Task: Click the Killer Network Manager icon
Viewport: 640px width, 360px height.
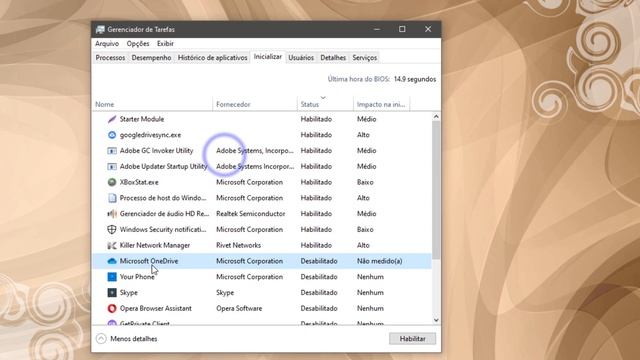Action: (112, 245)
